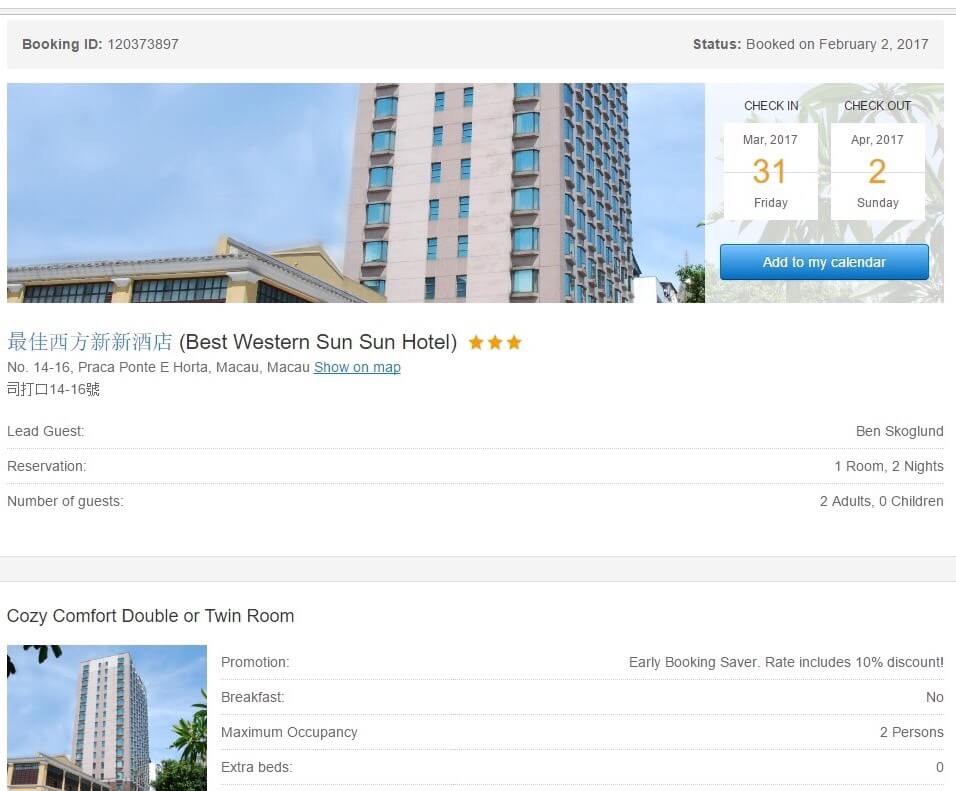
Task: Click status text Booked on February 2, 2017
Action: pyautogui.click(x=837, y=44)
